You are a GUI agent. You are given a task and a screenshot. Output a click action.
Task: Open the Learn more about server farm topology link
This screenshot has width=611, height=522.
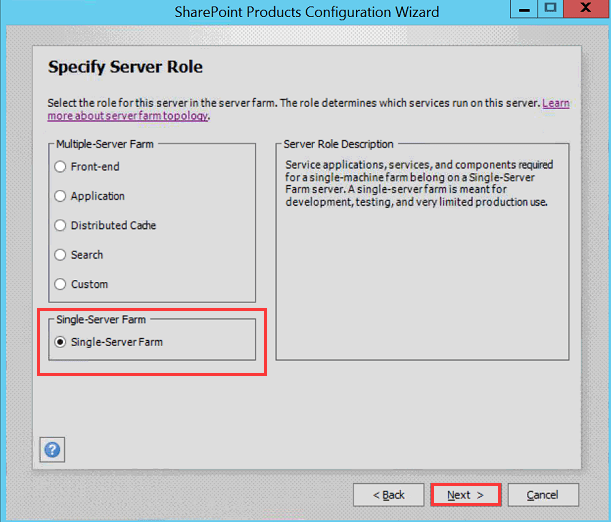127,116
